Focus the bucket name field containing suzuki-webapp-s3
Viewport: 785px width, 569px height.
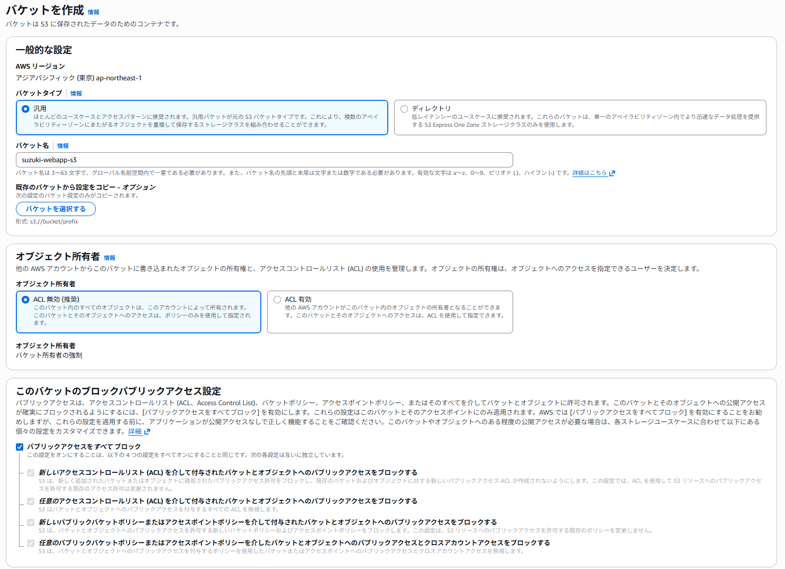point(264,160)
